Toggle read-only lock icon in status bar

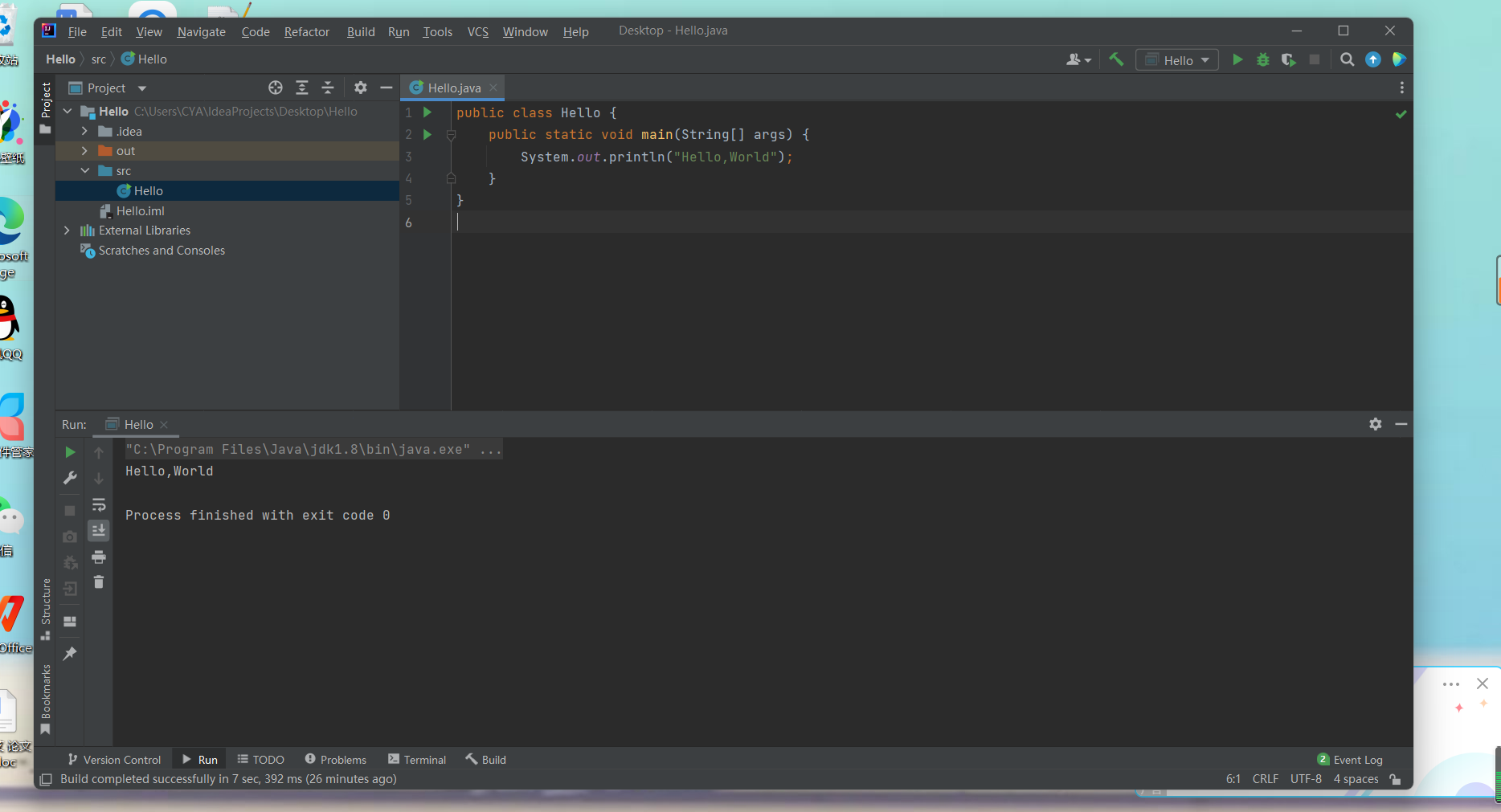pyautogui.click(x=1396, y=779)
